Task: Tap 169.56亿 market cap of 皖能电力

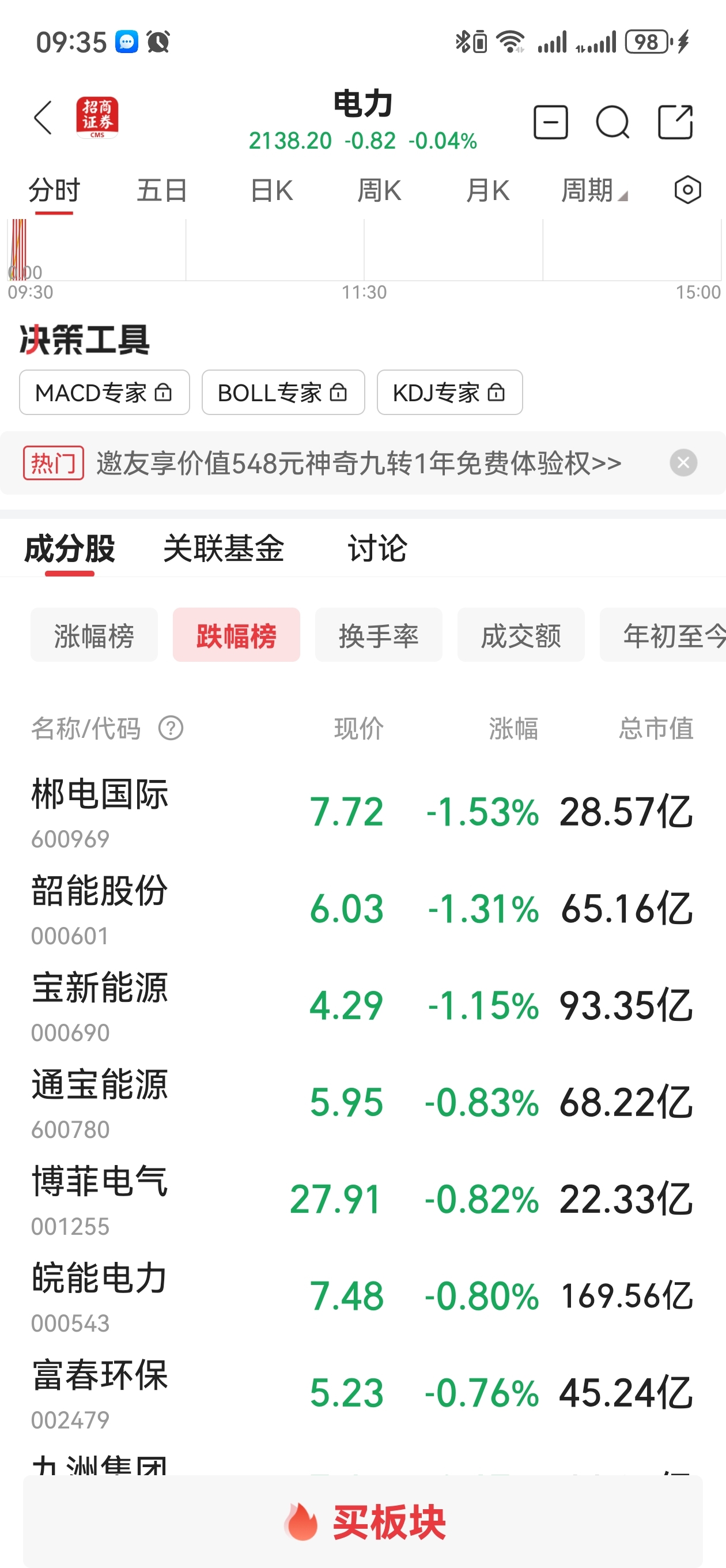Action: tap(627, 1296)
